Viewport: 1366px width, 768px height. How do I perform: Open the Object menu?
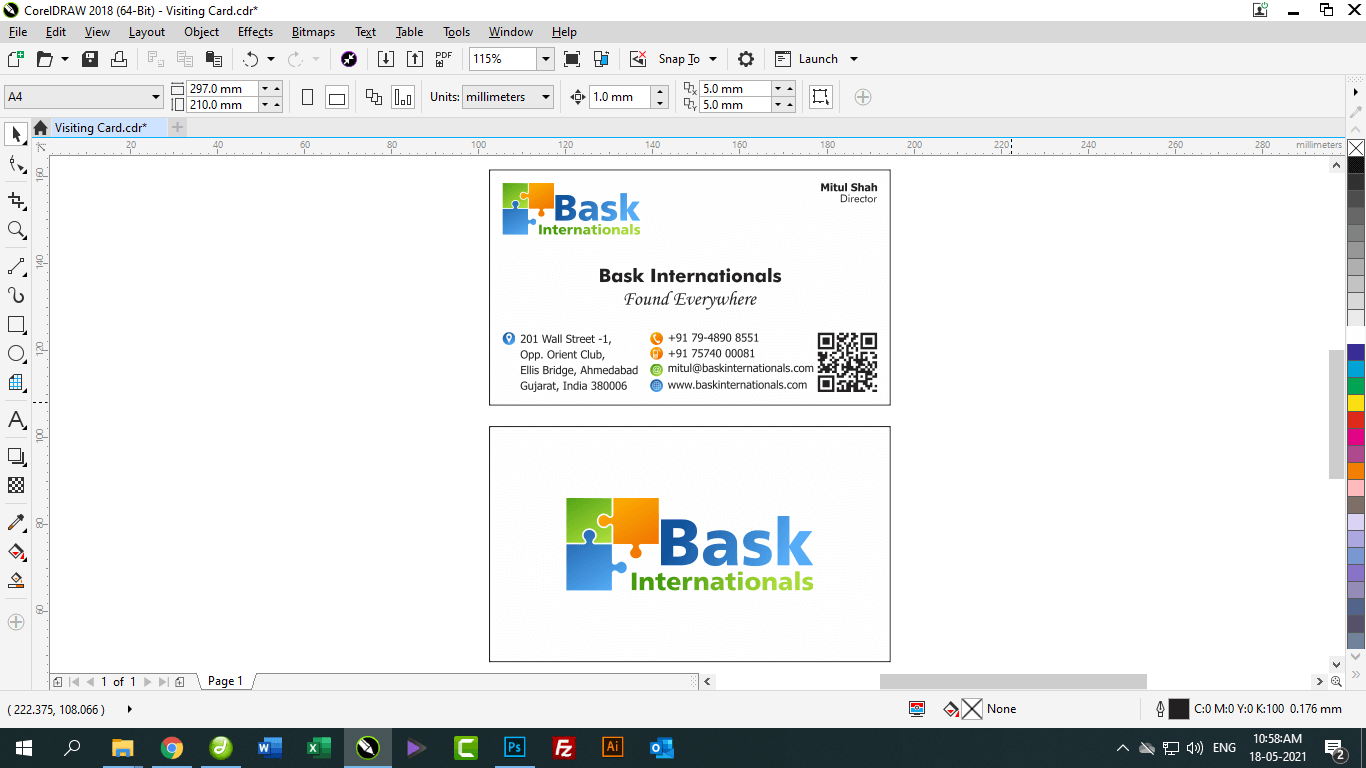tap(201, 32)
